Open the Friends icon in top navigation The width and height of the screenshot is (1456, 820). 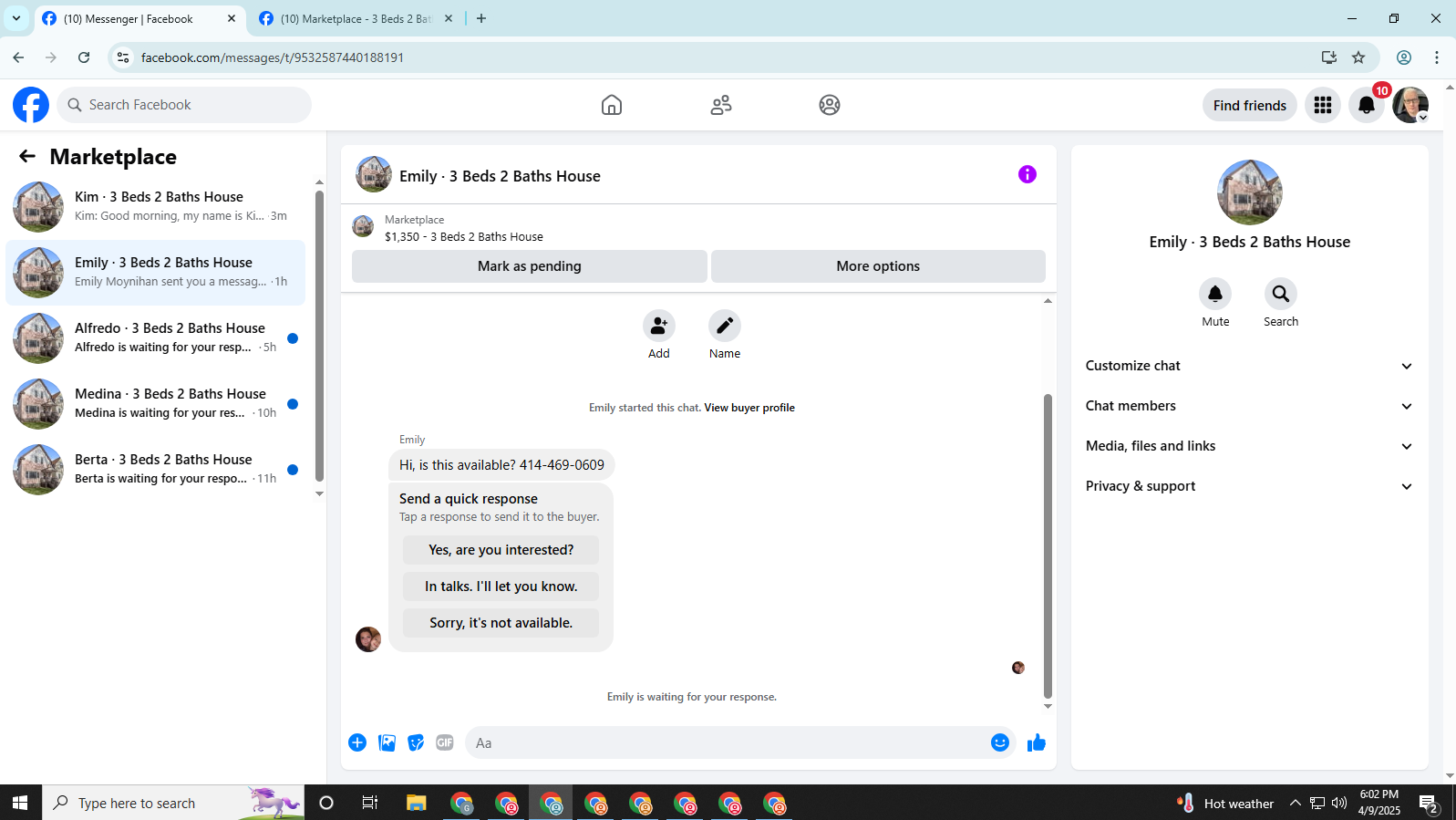pos(721,105)
